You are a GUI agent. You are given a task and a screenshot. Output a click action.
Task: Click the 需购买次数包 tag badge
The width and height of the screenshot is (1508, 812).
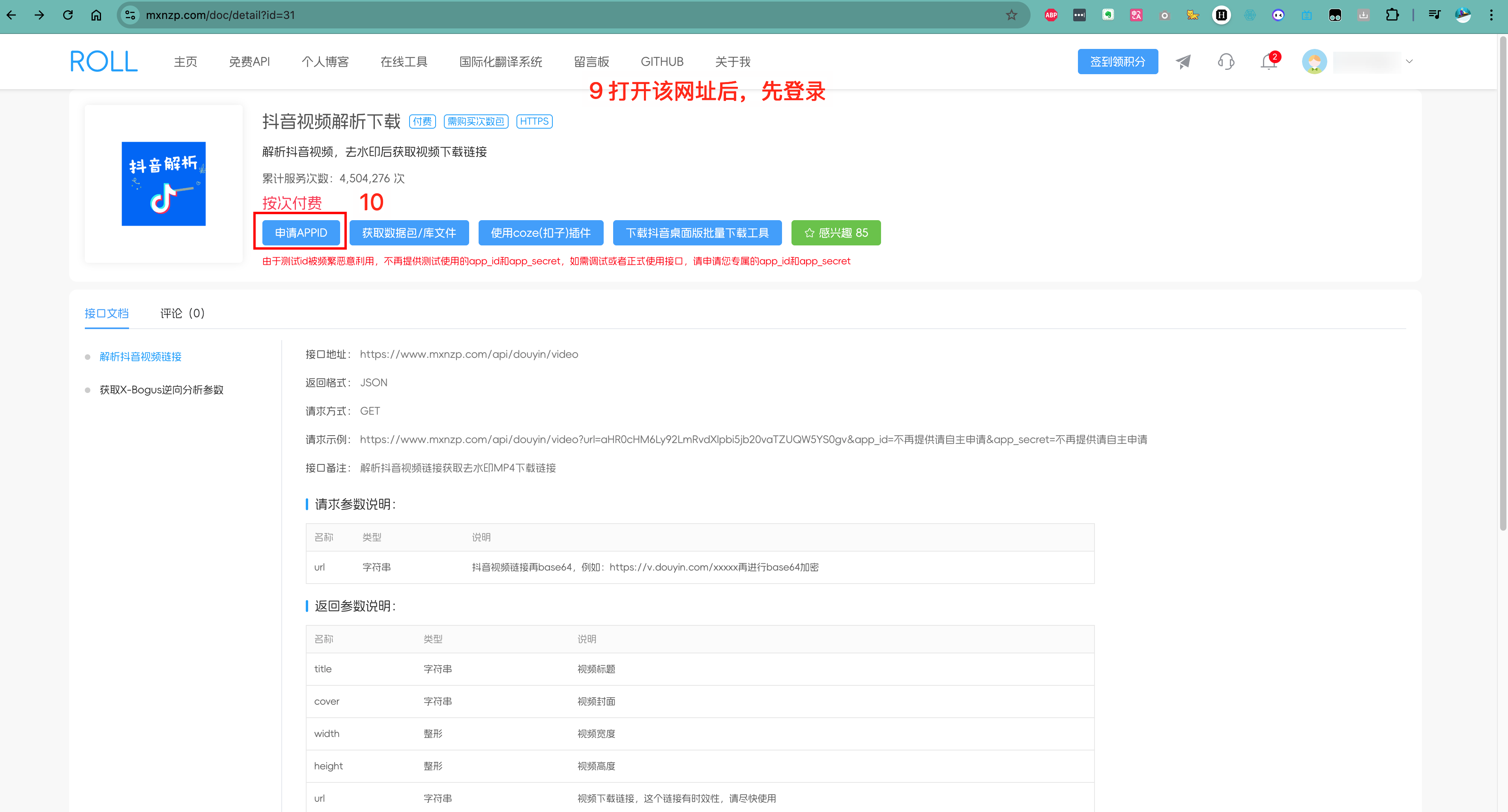(x=476, y=121)
